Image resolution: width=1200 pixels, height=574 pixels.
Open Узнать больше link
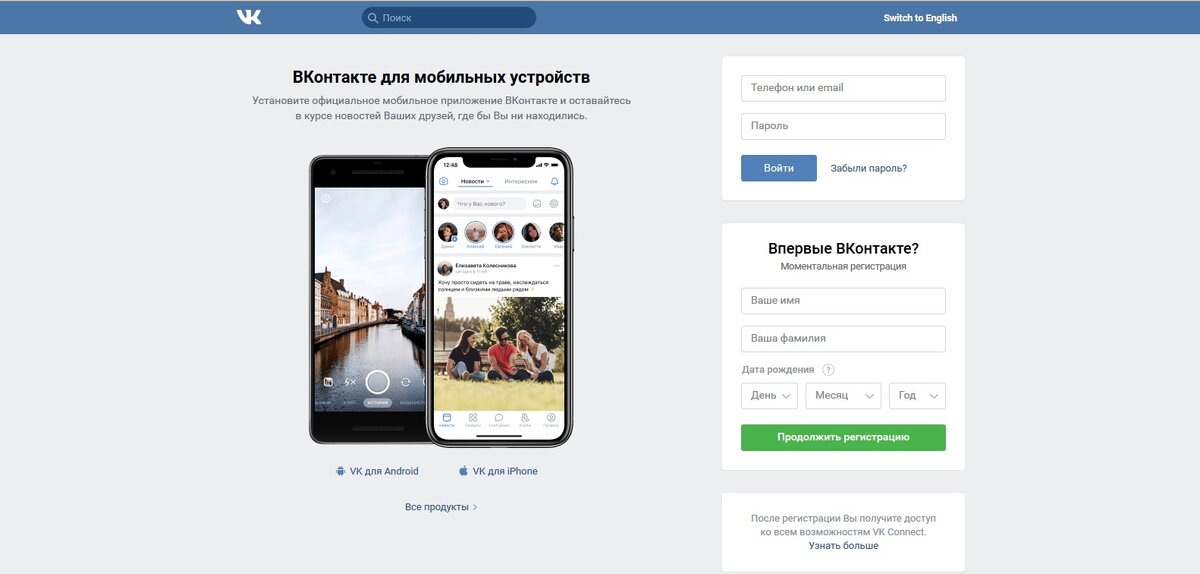click(843, 546)
